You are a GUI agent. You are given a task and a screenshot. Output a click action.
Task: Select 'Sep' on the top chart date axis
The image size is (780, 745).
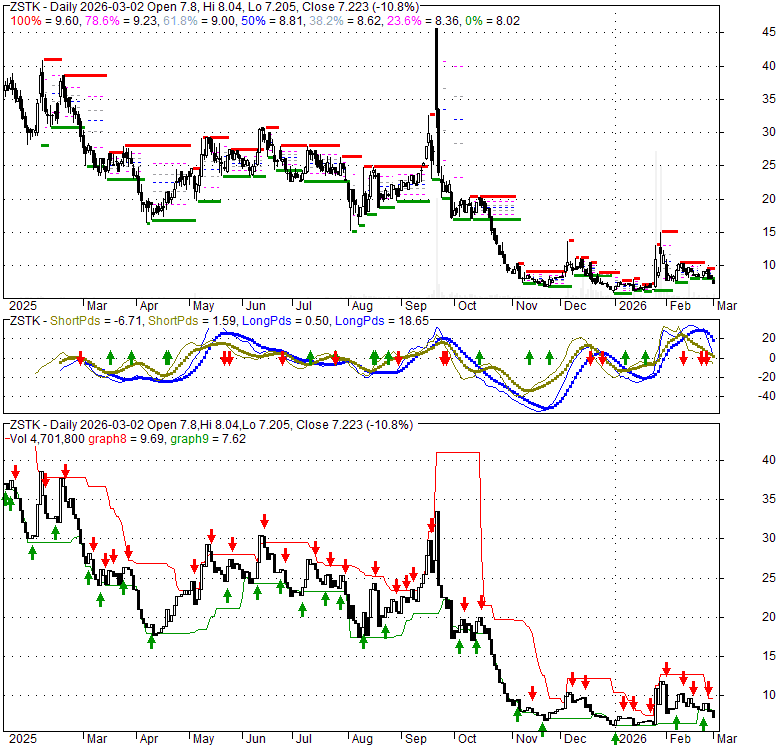coord(416,306)
